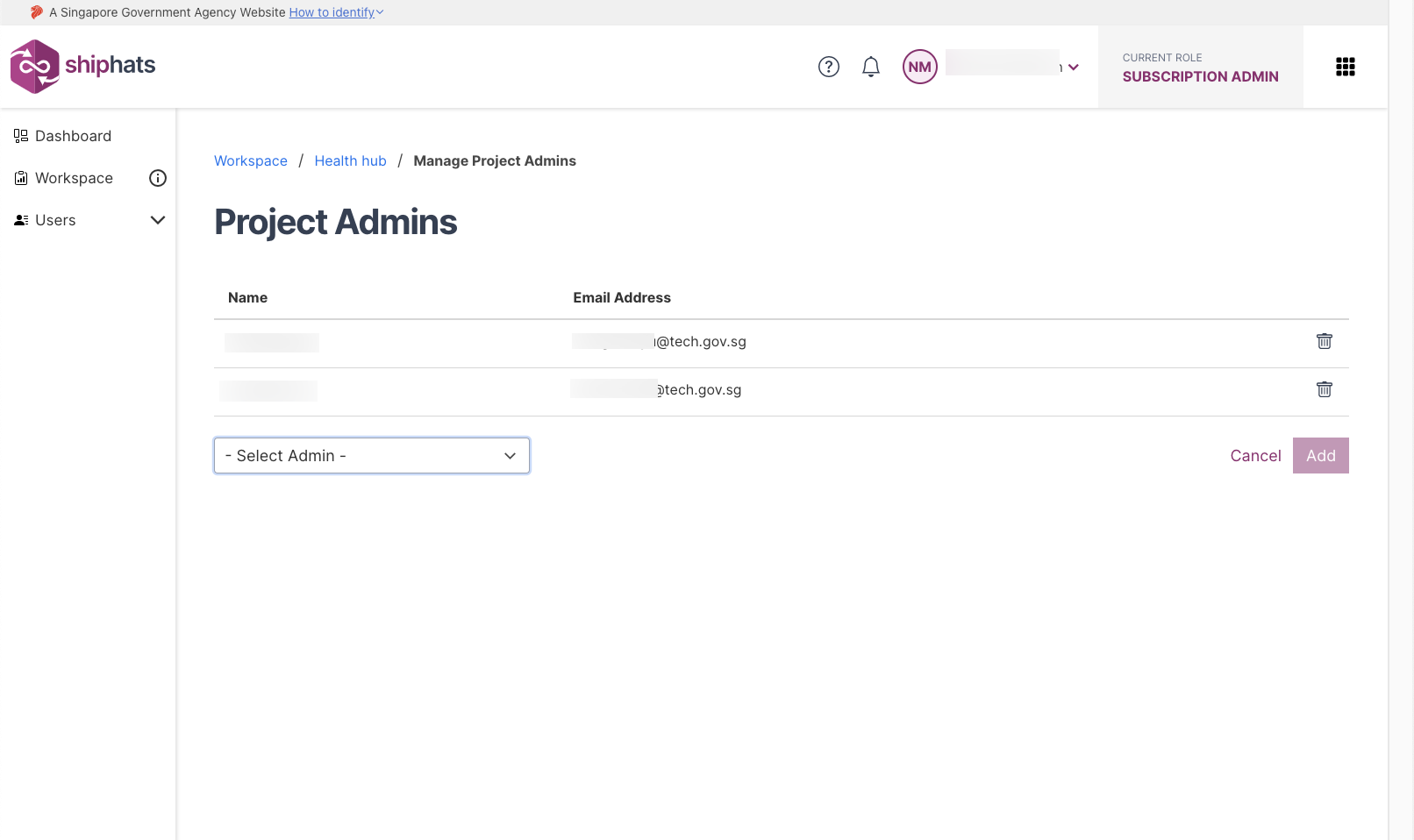The width and height of the screenshot is (1414, 840).
Task: Click the Workspace info icon in sidebar
Action: pyautogui.click(x=158, y=178)
